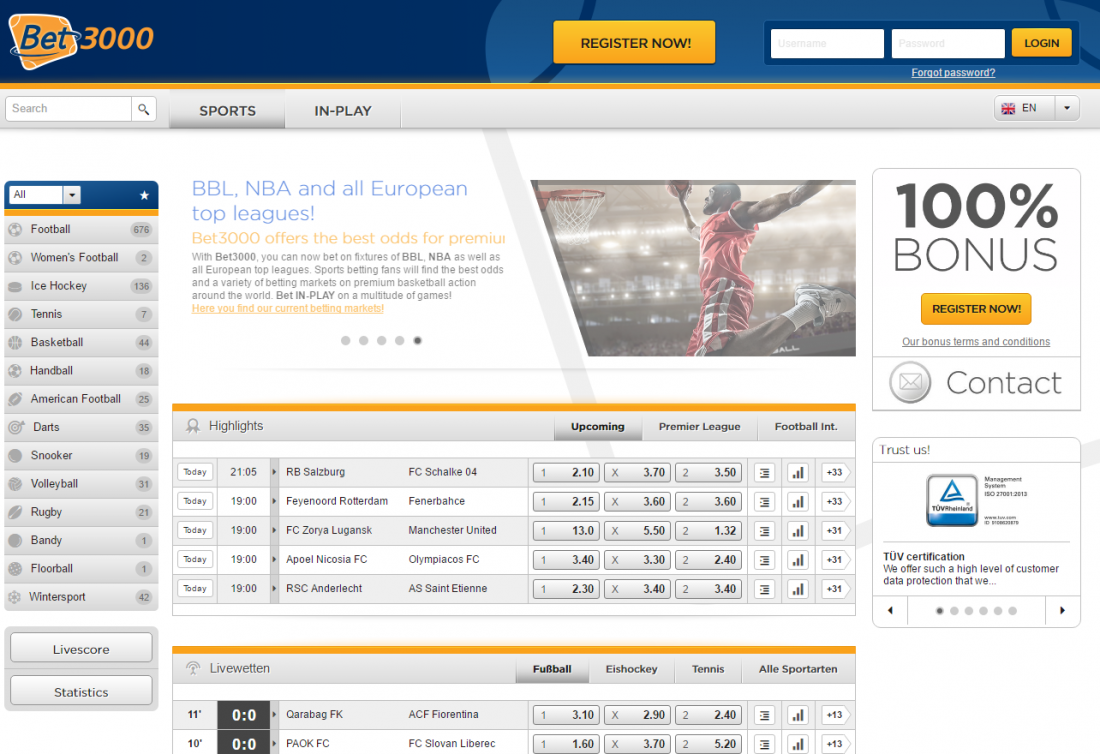Image resolution: width=1100 pixels, height=754 pixels.
Task: Expand +13 more bets for Qarabag FK
Action: (x=835, y=715)
